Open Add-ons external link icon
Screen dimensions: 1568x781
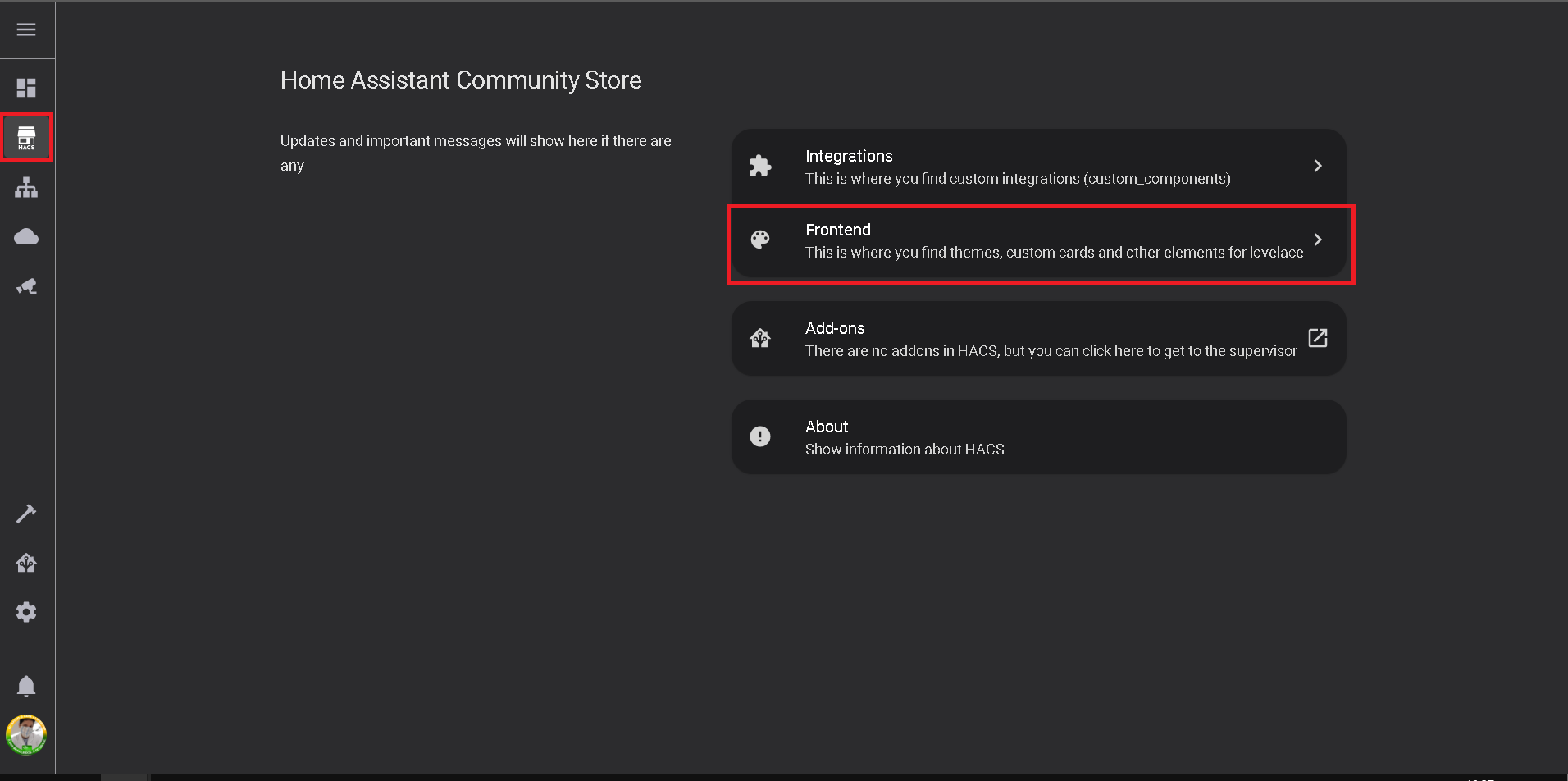coord(1318,338)
